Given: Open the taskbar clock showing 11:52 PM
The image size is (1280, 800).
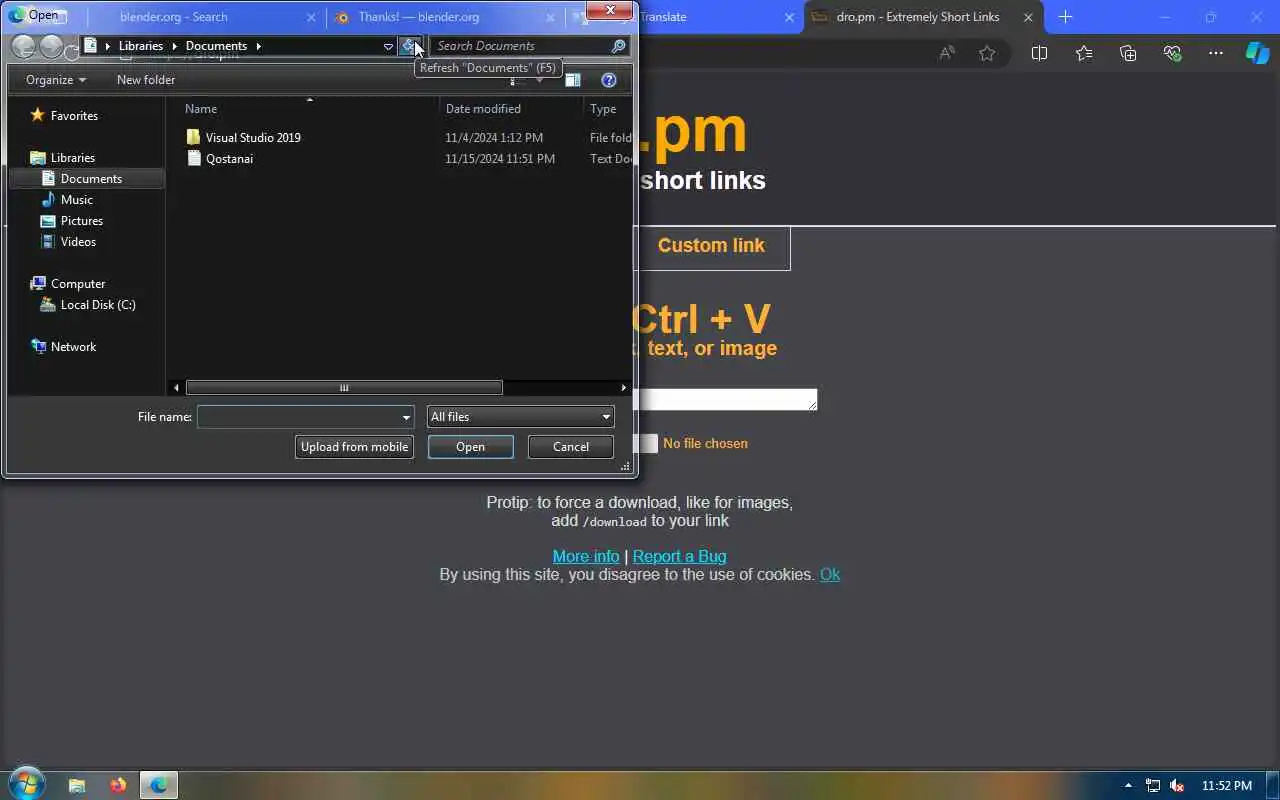Looking at the screenshot, I should [x=1226, y=785].
